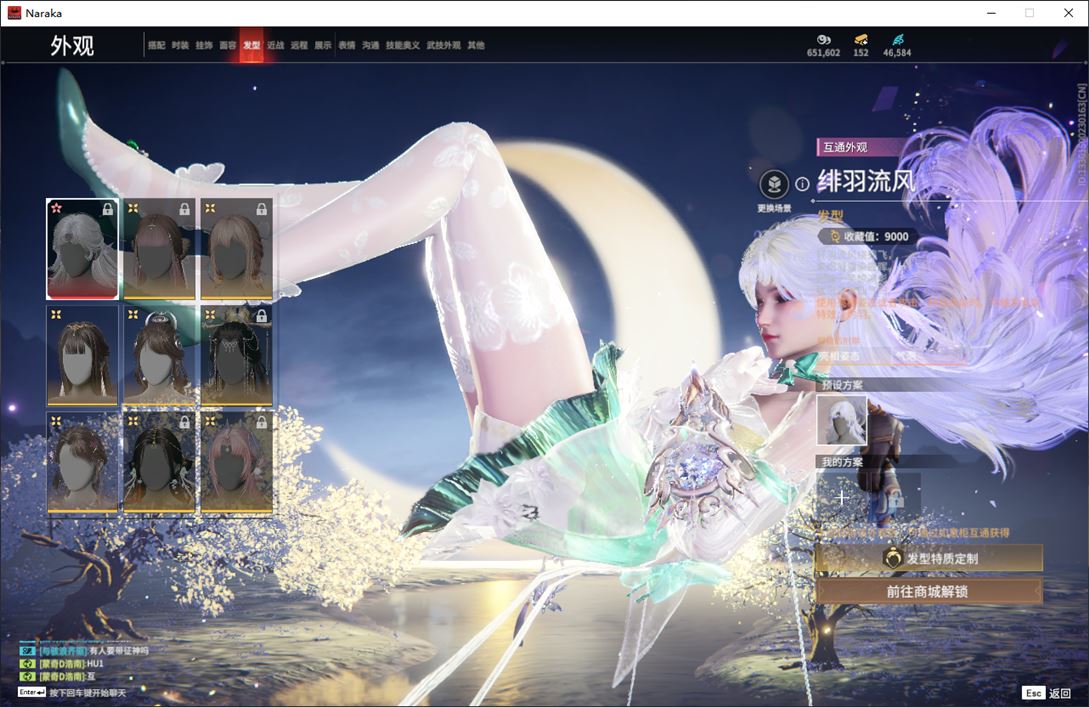Switch to the 时装 tab
This screenshot has width=1089, height=707.
coord(180,45)
